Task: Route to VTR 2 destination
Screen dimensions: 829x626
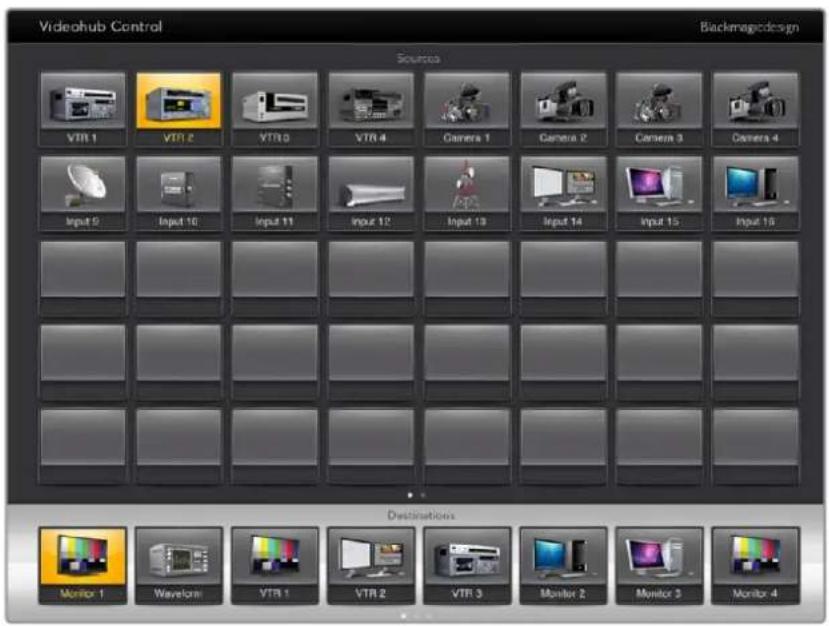Action: [371, 565]
